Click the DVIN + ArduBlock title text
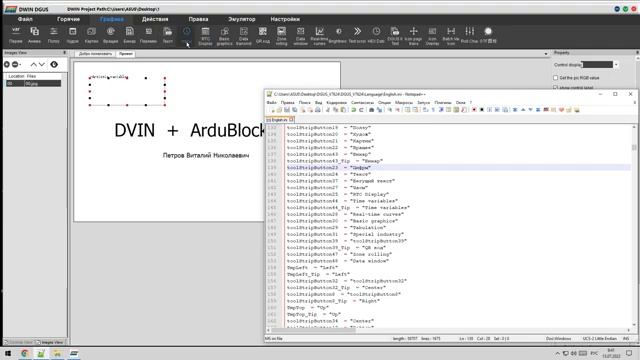The height and width of the screenshot is (360, 640). [x=189, y=131]
